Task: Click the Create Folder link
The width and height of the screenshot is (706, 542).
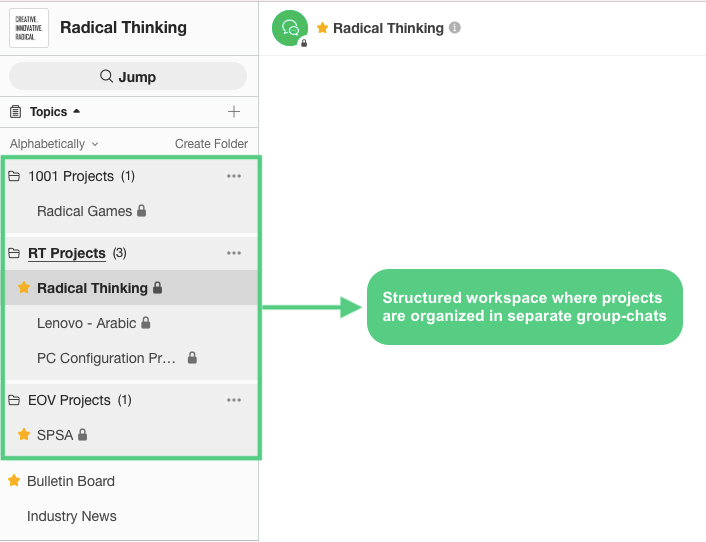Action: [211, 144]
